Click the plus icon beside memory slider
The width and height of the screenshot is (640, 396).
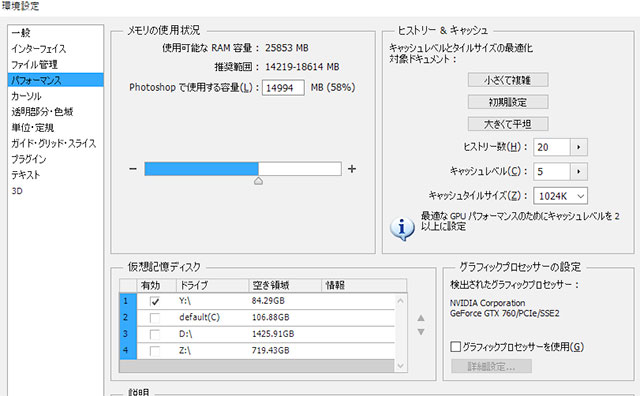click(x=352, y=169)
